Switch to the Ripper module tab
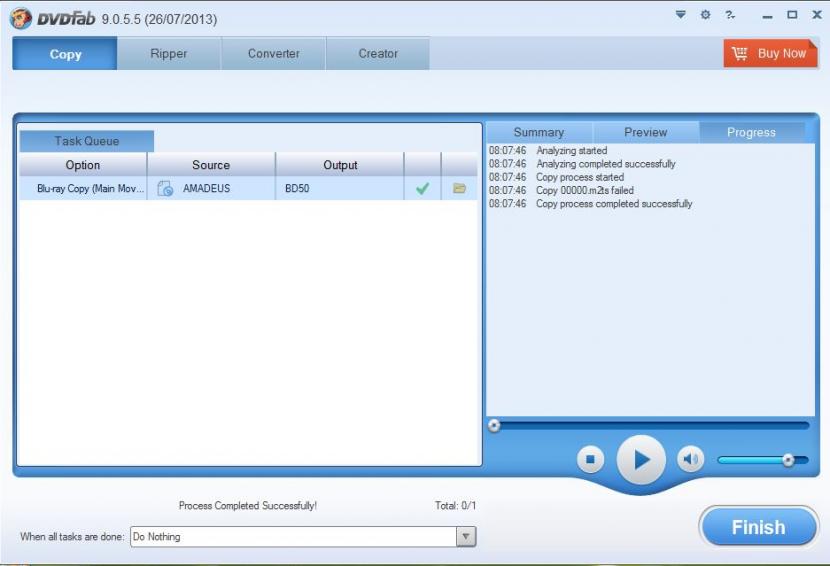 (x=169, y=53)
